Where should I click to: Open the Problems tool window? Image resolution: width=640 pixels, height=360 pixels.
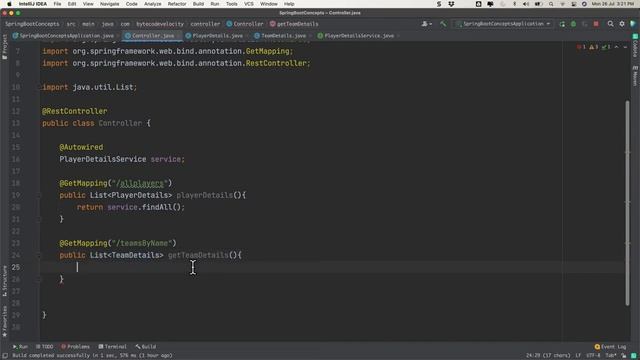coord(75,347)
